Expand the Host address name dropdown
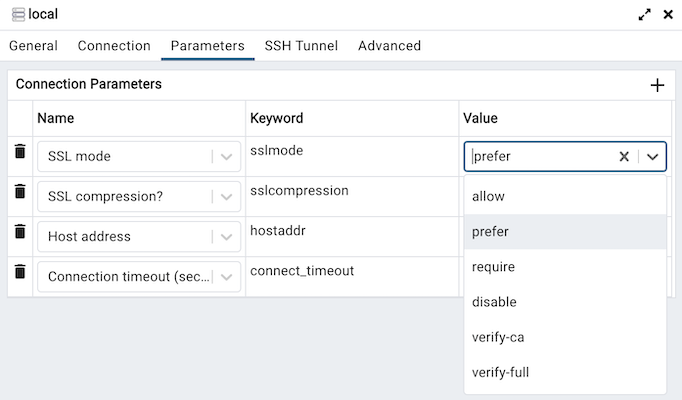The image size is (682, 400). pos(226,237)
